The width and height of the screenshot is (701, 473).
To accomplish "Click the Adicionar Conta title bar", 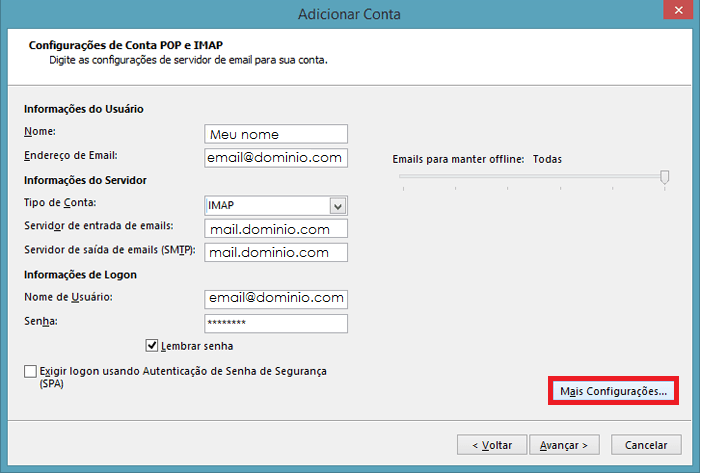I will [350, 13].
